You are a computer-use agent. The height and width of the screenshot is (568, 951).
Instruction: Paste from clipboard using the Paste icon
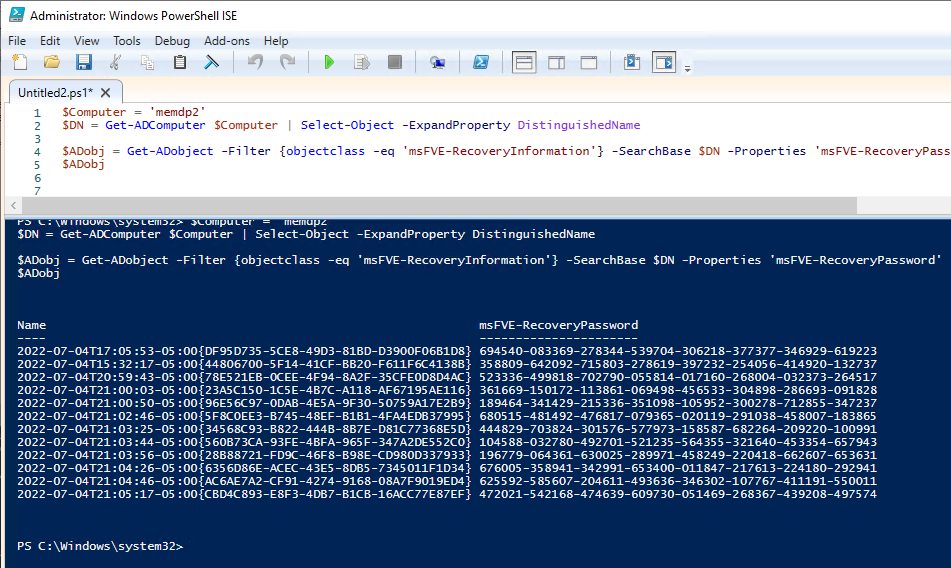pos(180,62)
